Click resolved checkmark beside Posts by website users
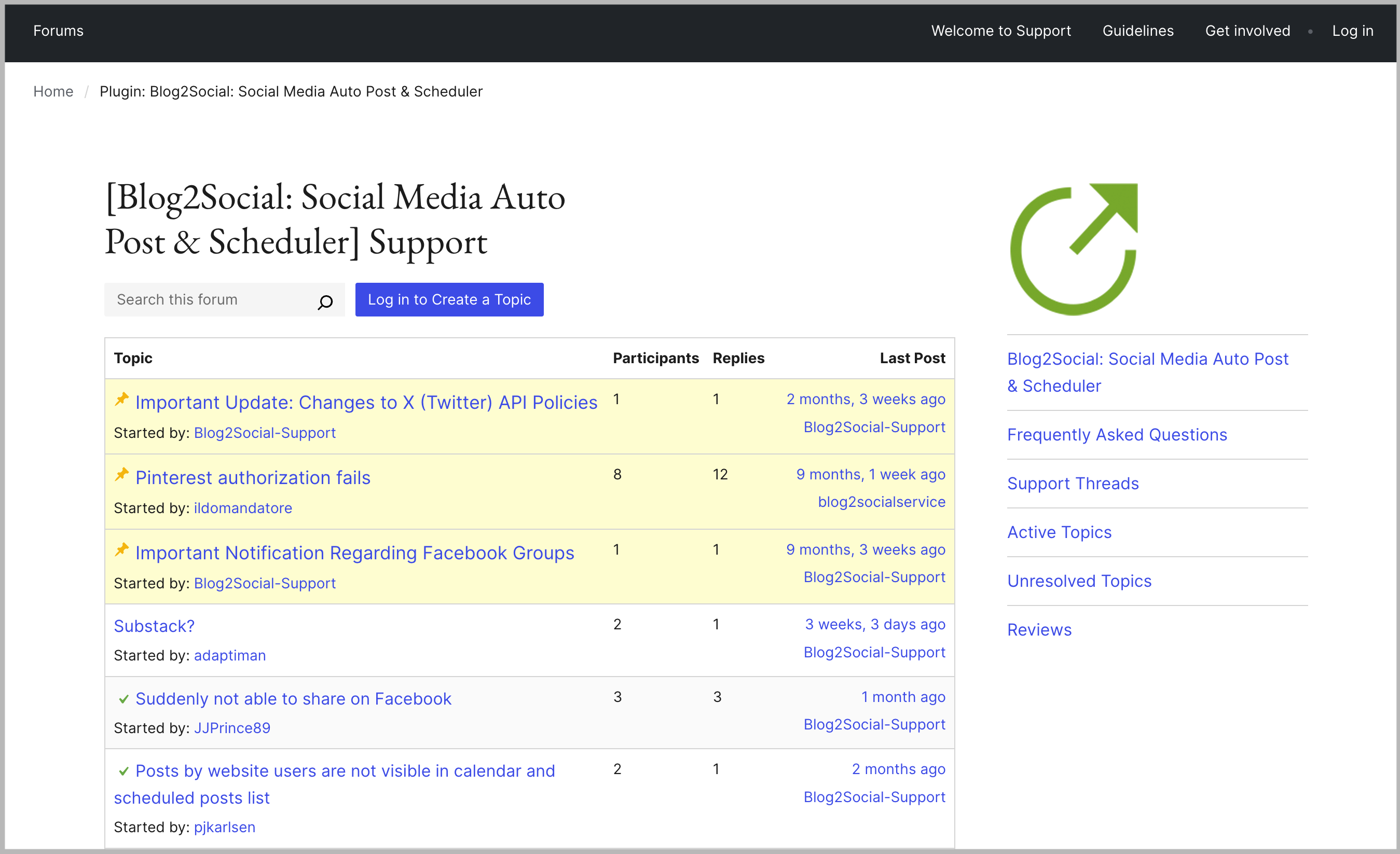 tap(123, 771)
